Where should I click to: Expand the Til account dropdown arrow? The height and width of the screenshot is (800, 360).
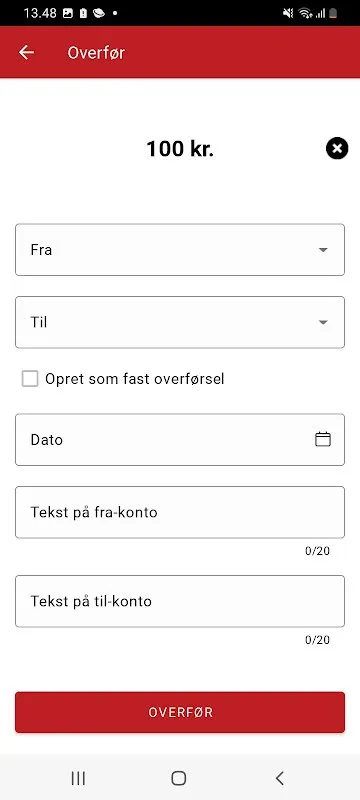(323, 322)
